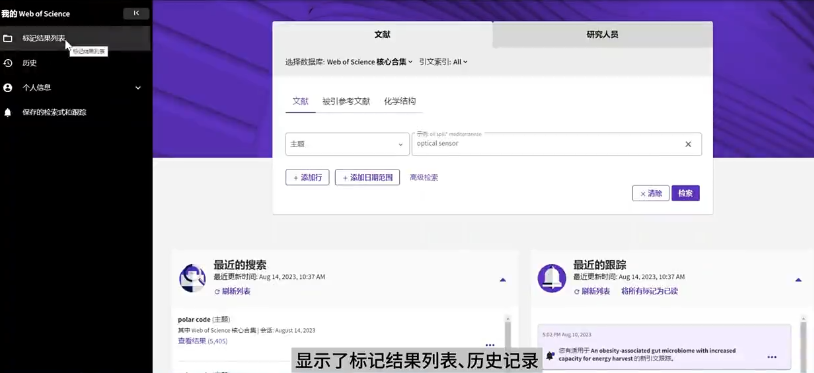Collapse the 最近的搜索 panel
Image resolution: width=814 pixels, height=373 pixels.
[x=503, y=280]
